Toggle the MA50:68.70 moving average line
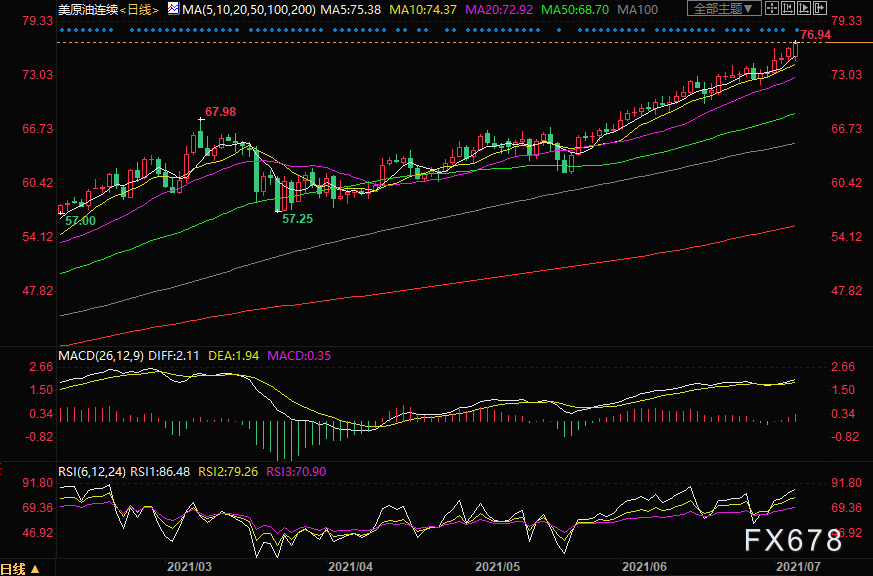Image resolution: width=873 pixels, height=576 pixels. (575, 9)
